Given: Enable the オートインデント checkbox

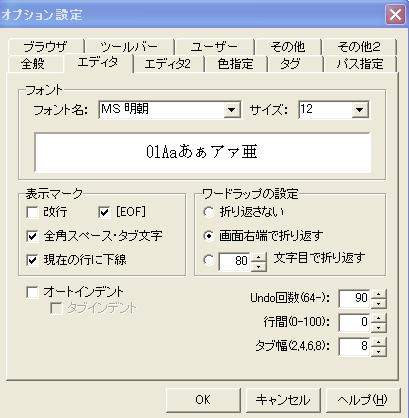Looking at the screenshot, I should 32,292.
